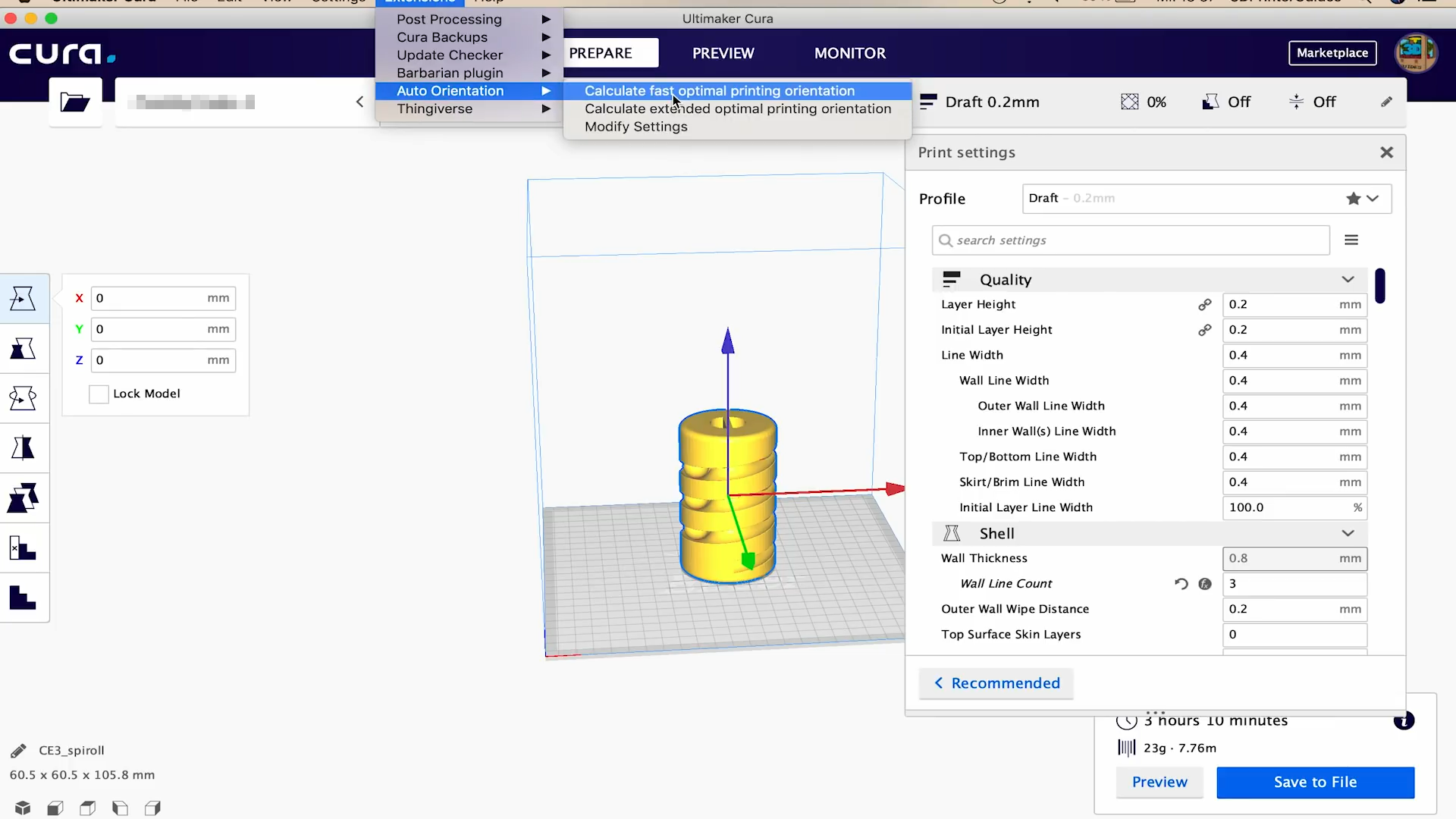Viewport: 1456px width, 819px height.
Task: Click the blue Z-axis arrow handle
Action: [728, 341]
